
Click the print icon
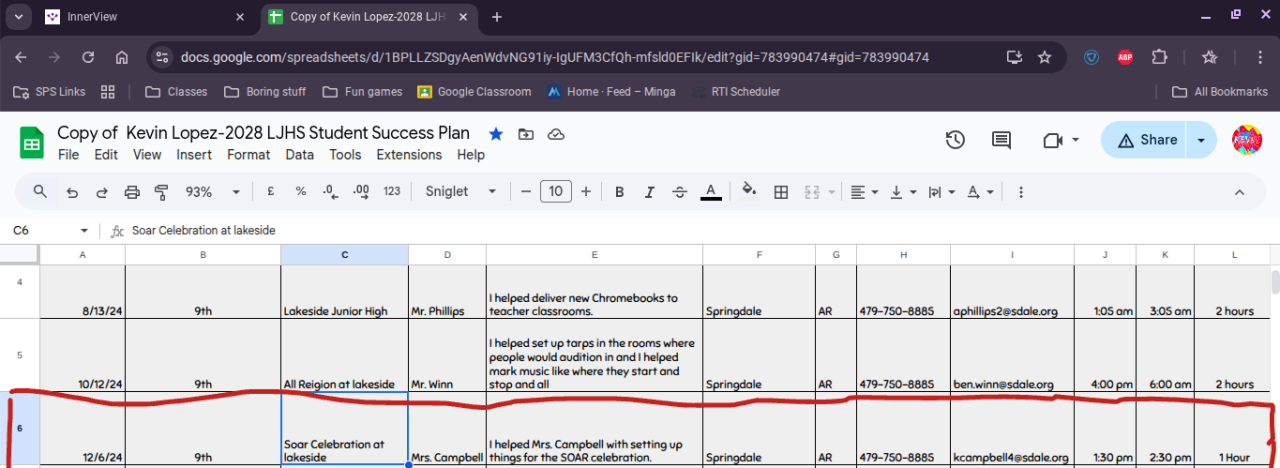tap(131, 192)
